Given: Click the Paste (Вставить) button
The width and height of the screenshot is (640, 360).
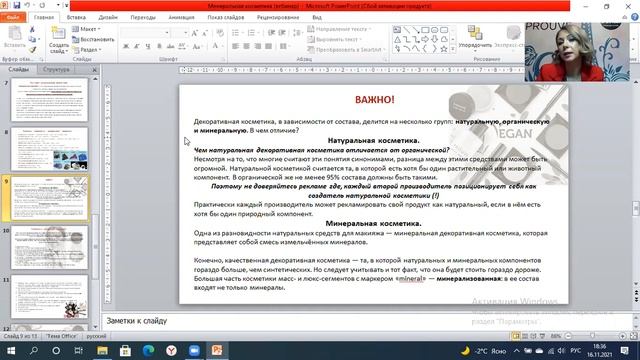Looking at the screenshot, I should (15, 38).
